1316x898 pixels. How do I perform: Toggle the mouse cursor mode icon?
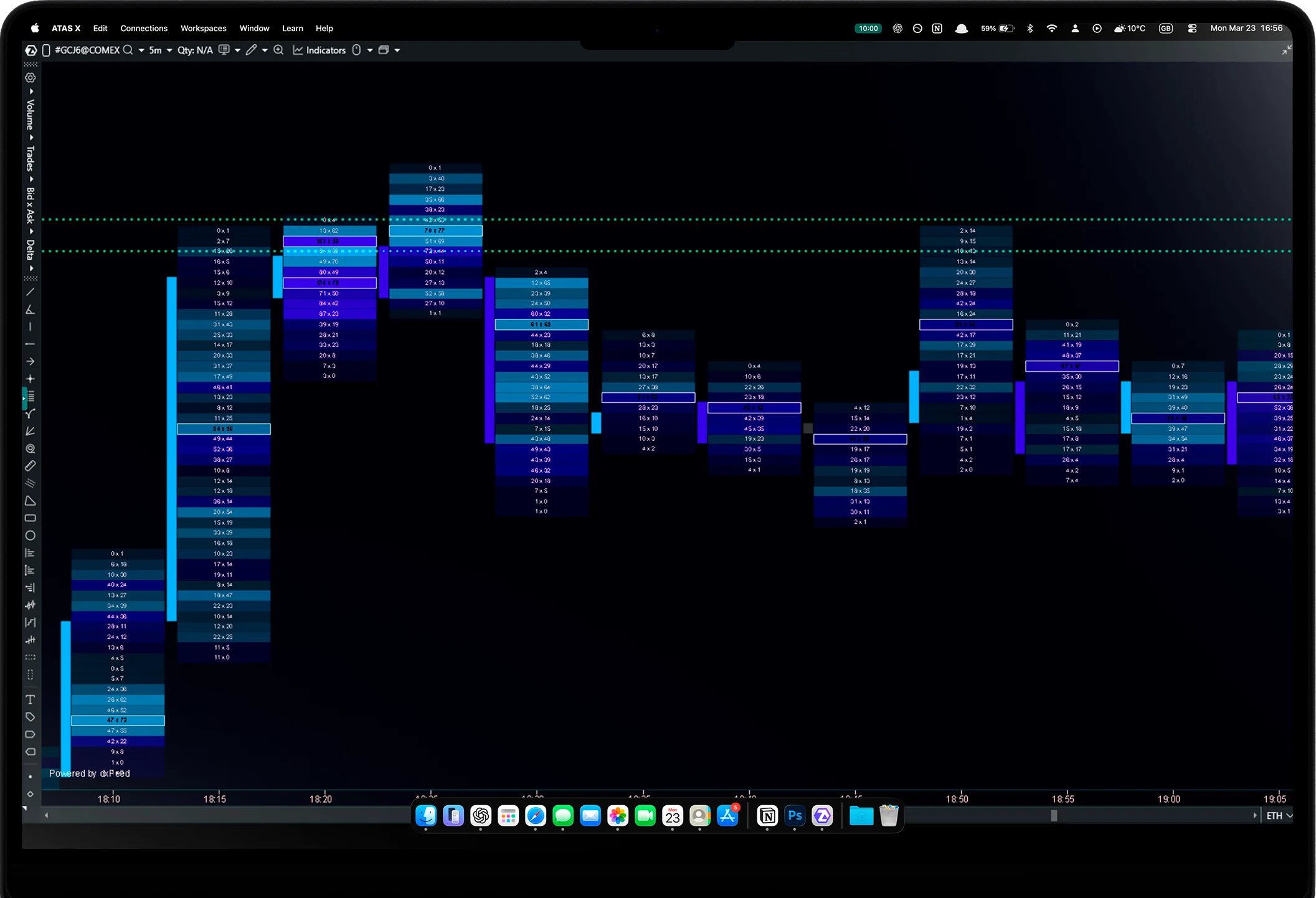tap(356, 50)
